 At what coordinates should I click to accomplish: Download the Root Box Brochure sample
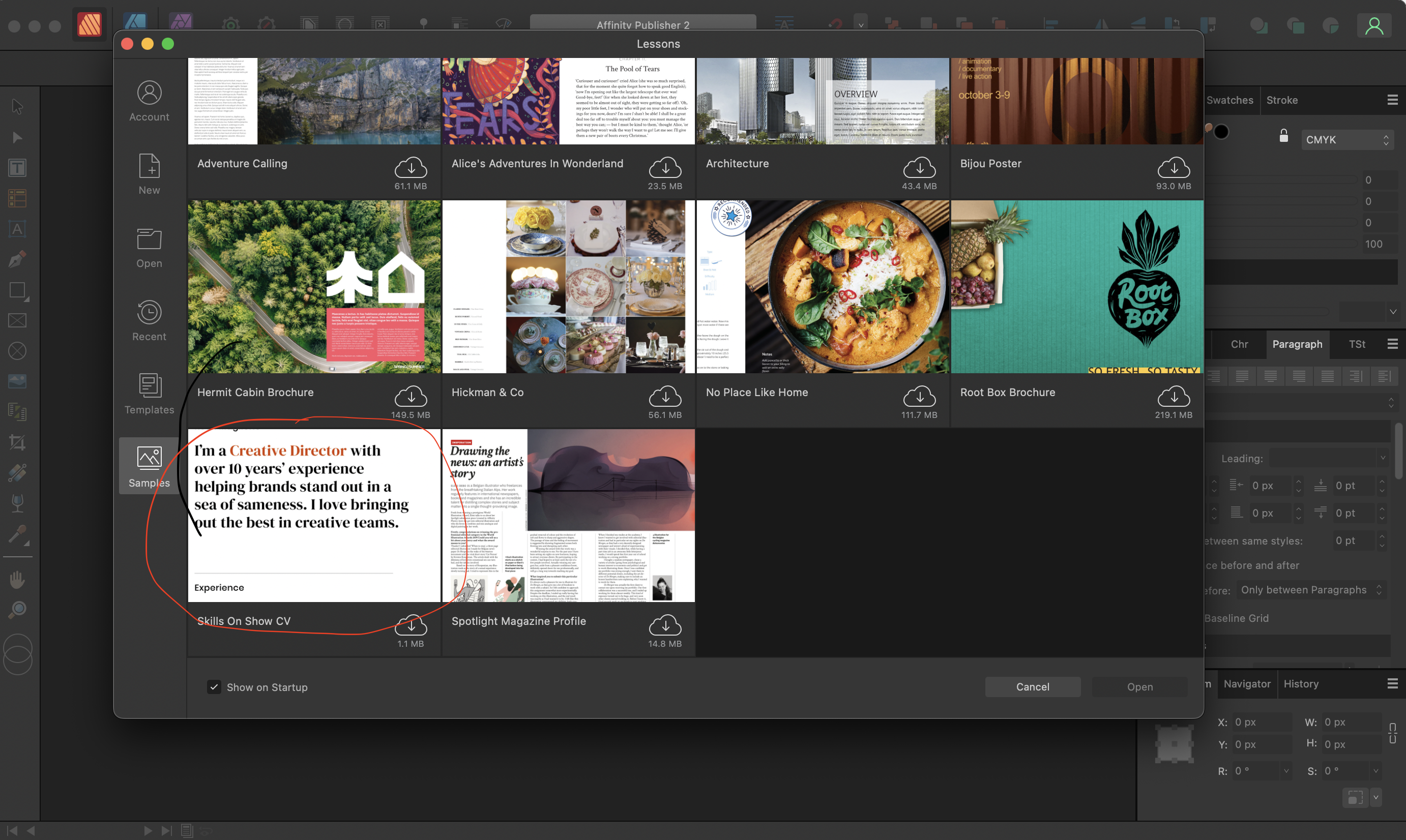(x=1173, y=396)
